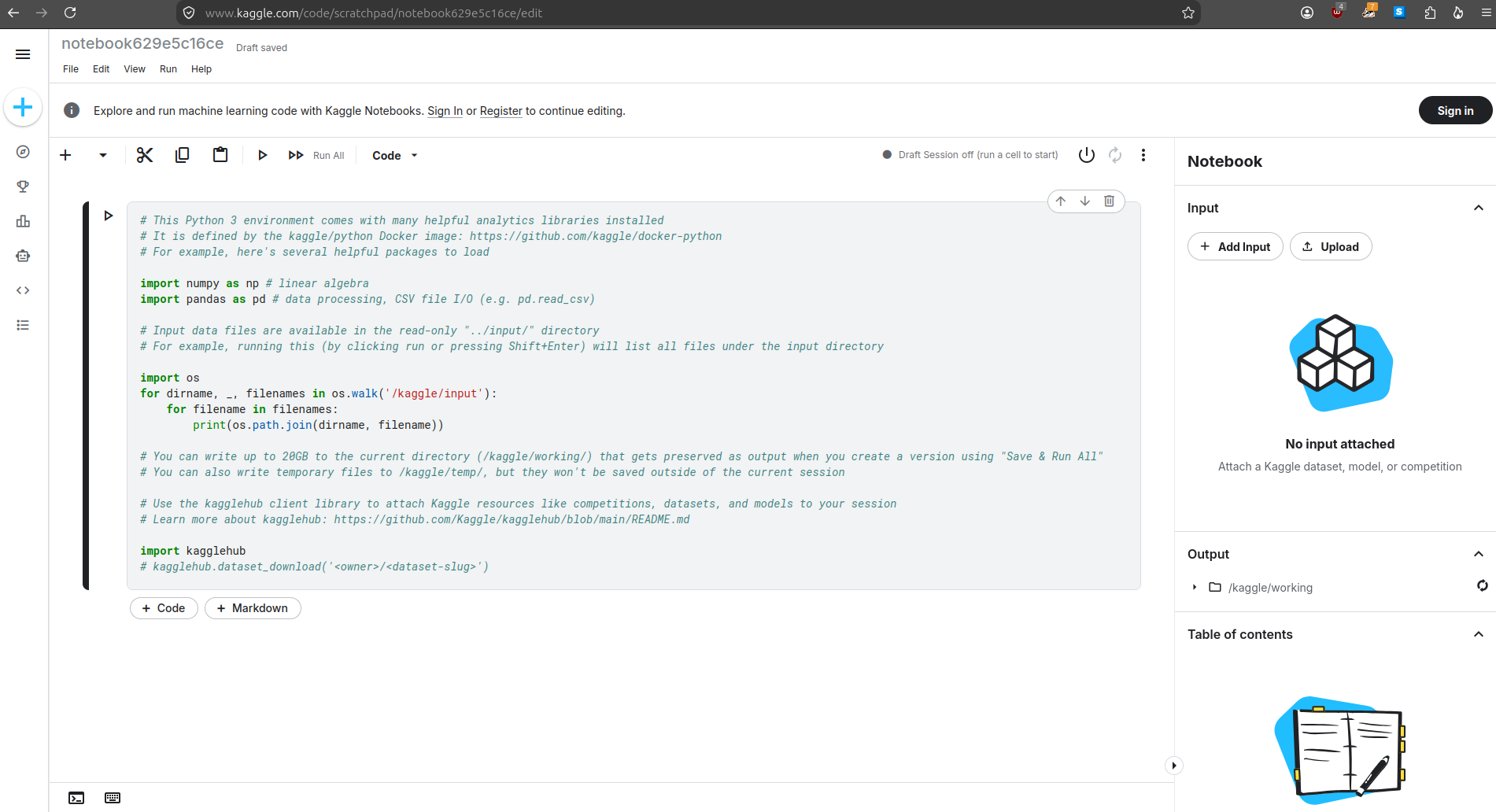Open the Edit menu
This screenshot has height=812, width=1496.
coord(101,69)
